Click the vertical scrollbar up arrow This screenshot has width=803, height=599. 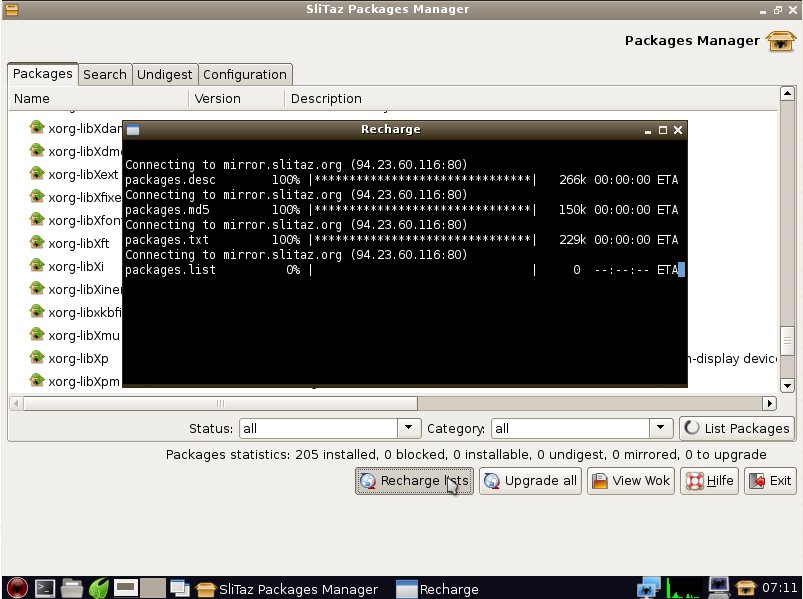point(787,94)
